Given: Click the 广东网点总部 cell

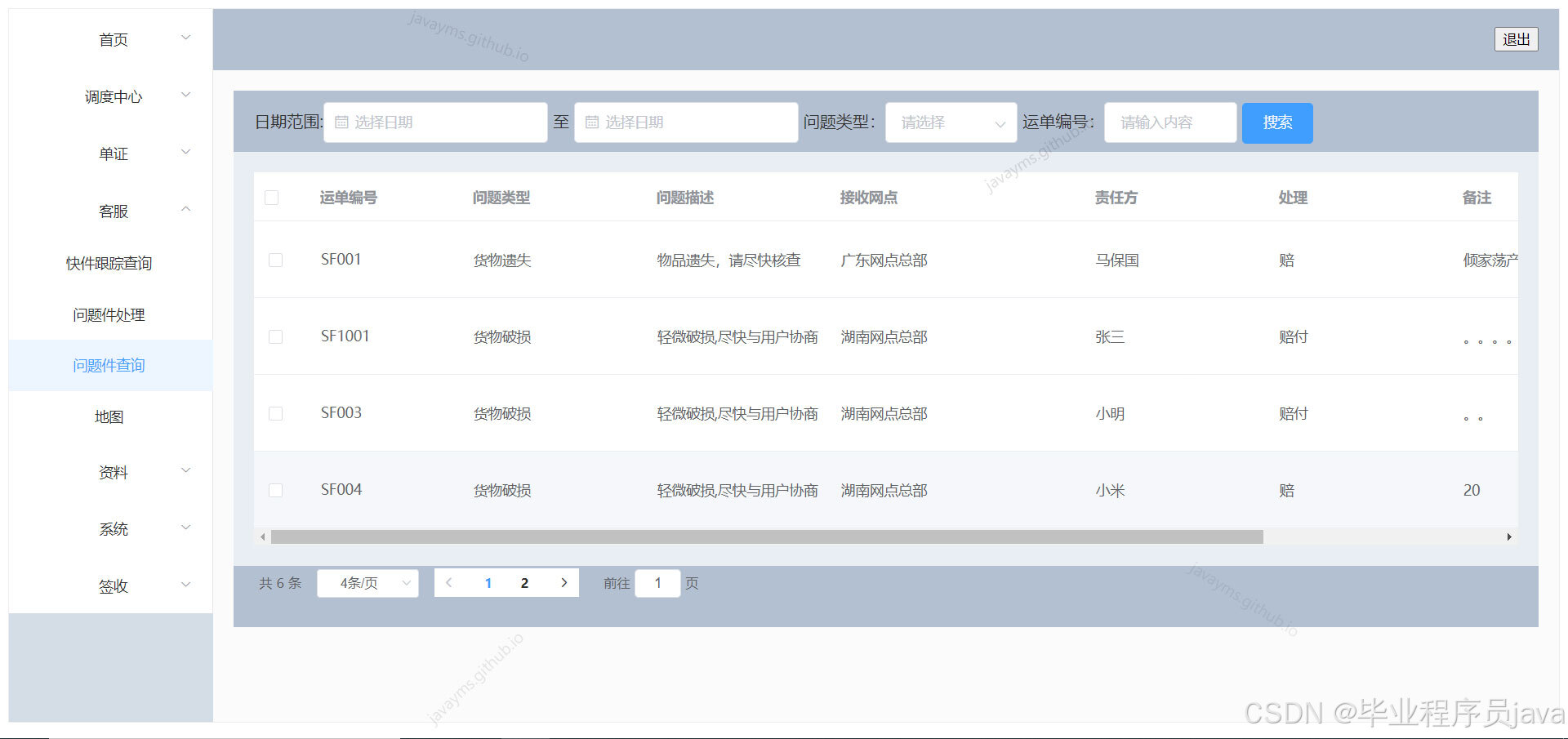Looking at the screenshot, I should 884,260.
